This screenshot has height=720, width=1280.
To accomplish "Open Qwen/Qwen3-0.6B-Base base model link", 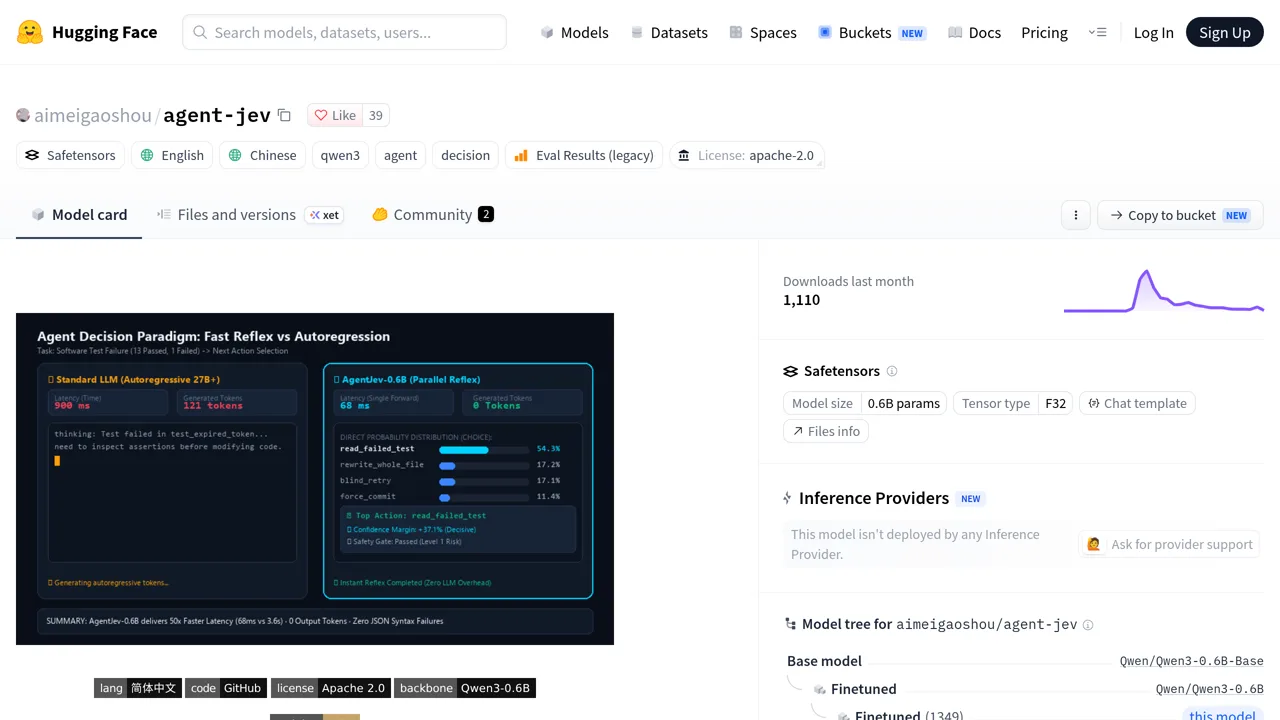I will pyautogui.click(x=1191, y=661).
